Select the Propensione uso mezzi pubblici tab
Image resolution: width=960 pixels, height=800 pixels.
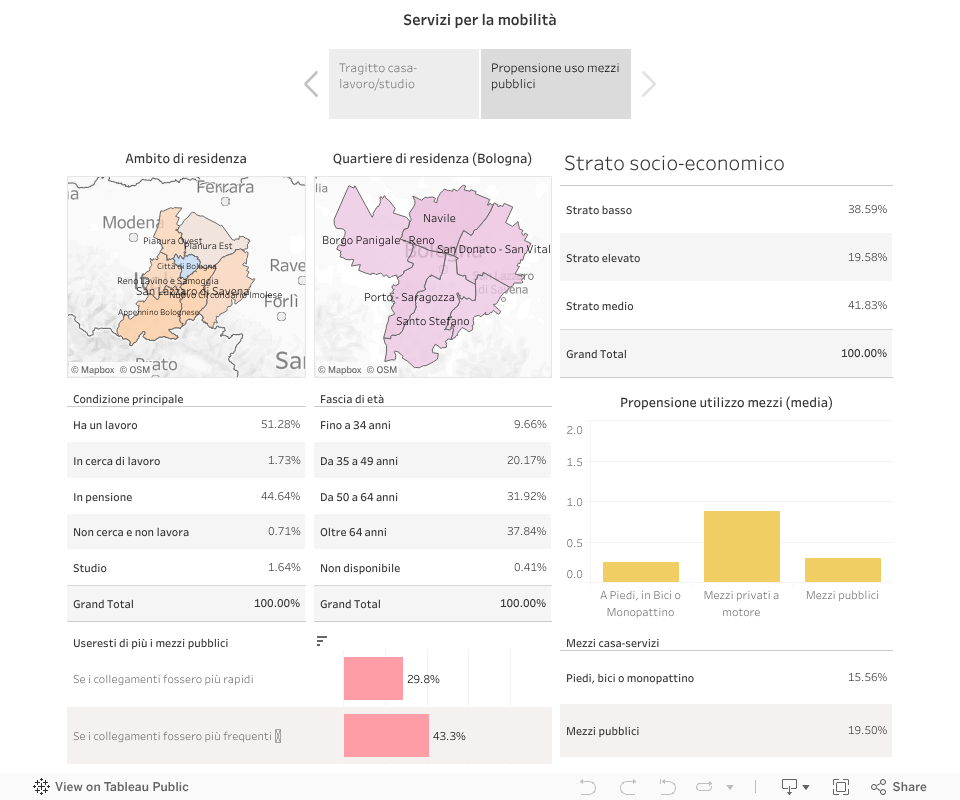pyautogui.click(x=556, y=84)
